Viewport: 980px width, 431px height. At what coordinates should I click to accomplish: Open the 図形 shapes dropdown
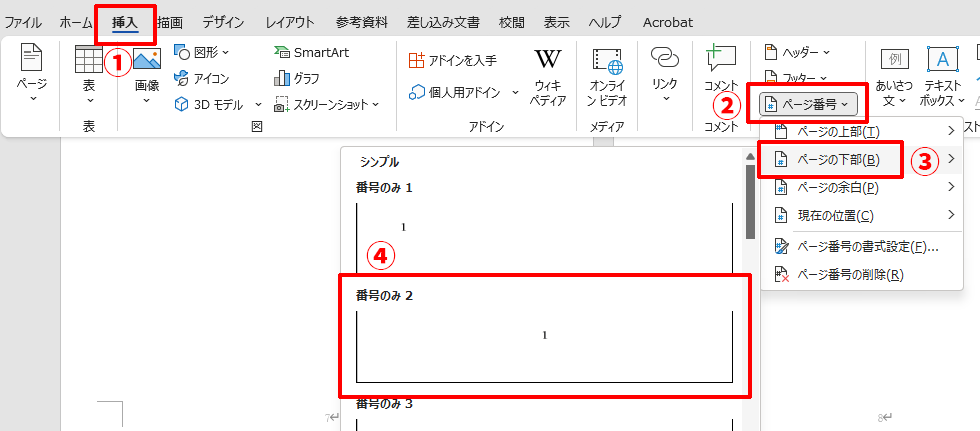(201, 52)
